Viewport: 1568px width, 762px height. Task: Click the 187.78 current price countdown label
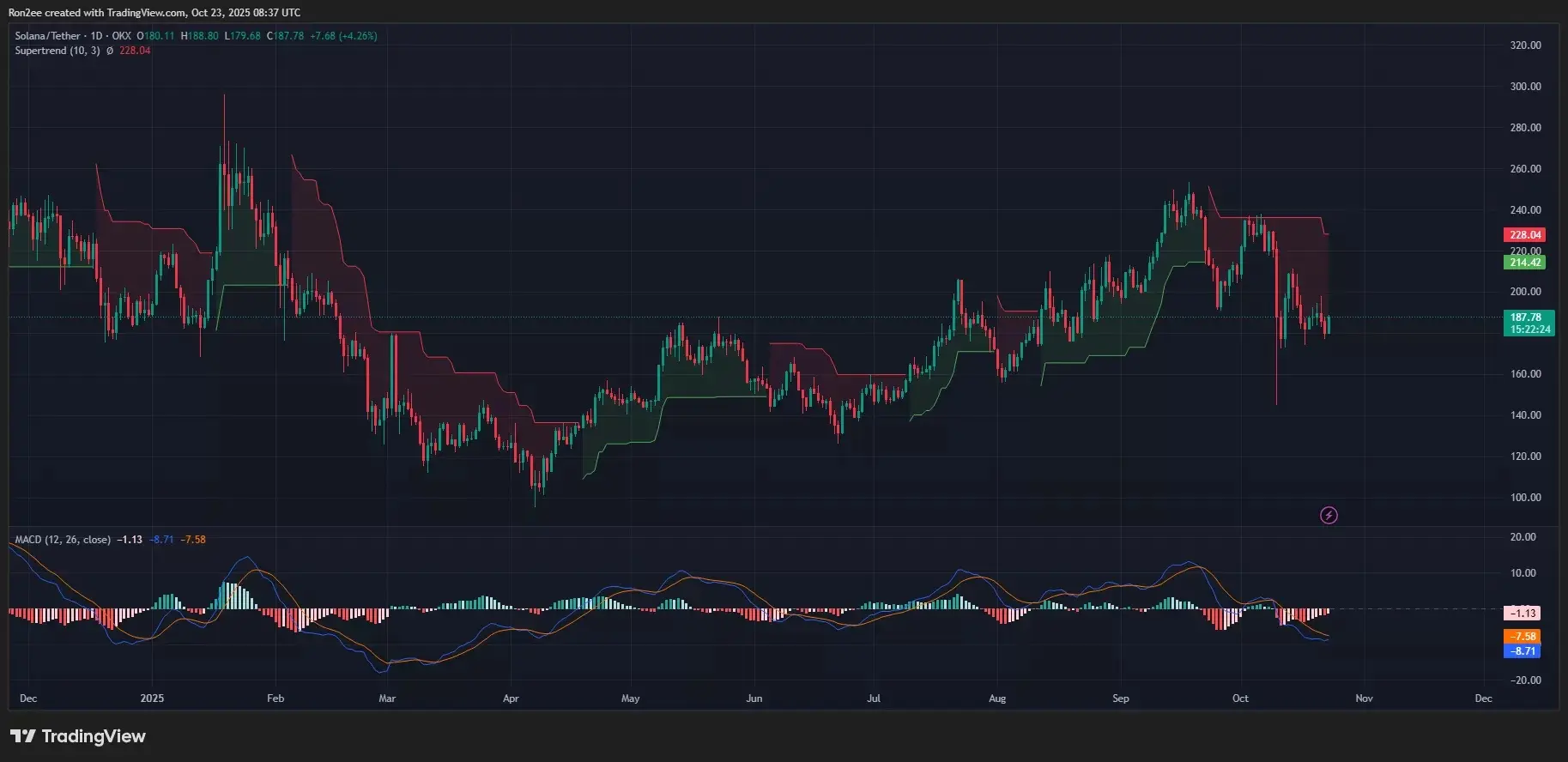click(1530, 324)
